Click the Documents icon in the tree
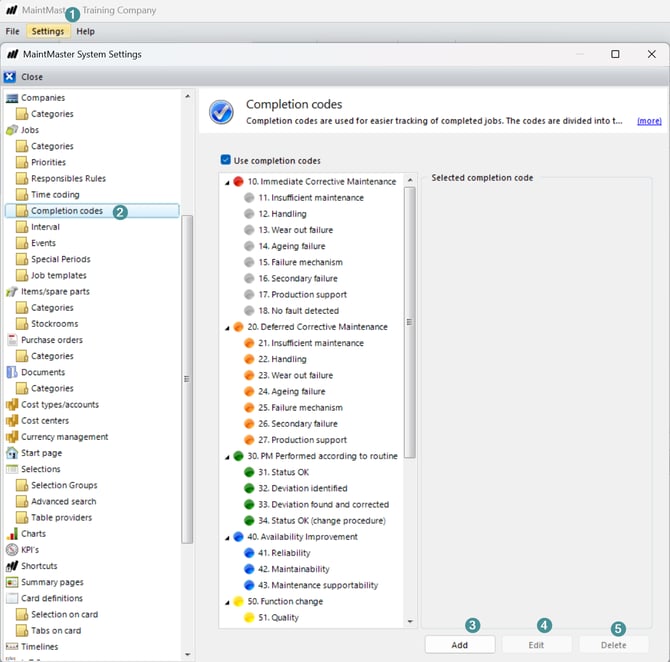 (12, 372)
